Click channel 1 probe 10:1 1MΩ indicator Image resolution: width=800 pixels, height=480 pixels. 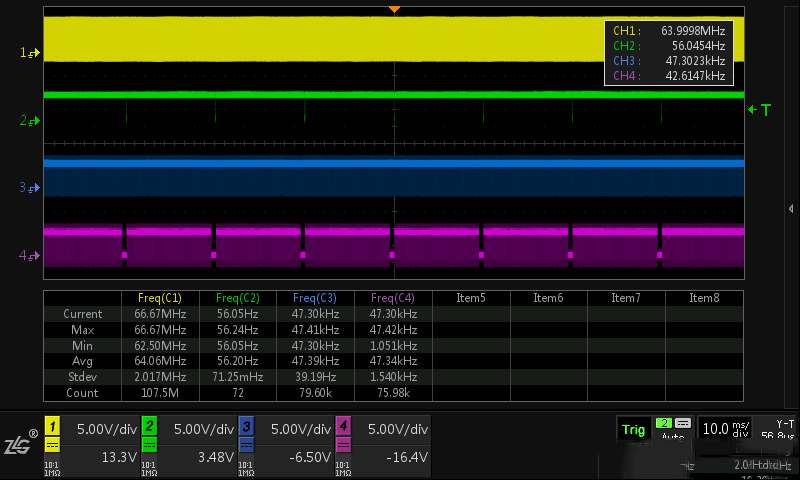[x=52, y=469]
